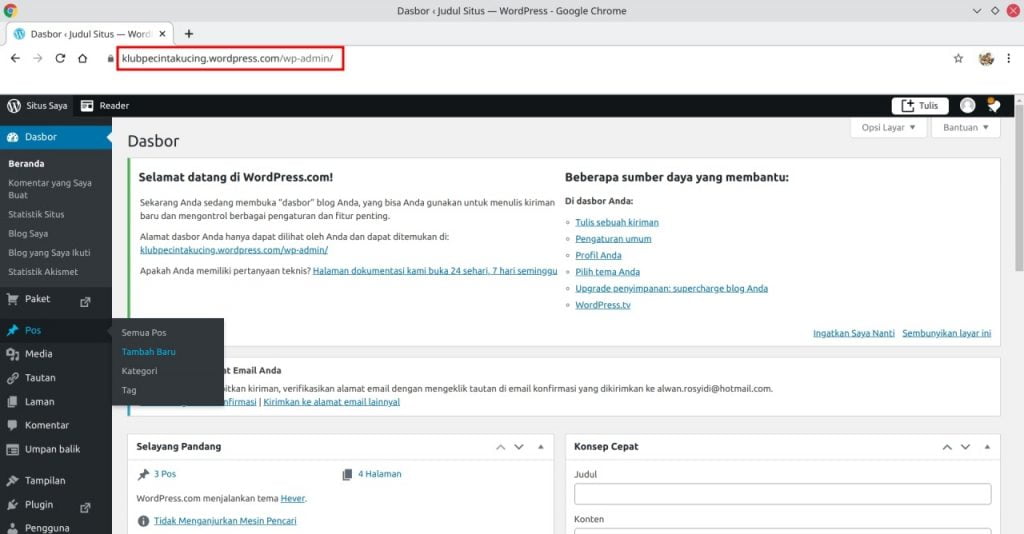Bookmark this page with the star icon

(x=958, y=58)
